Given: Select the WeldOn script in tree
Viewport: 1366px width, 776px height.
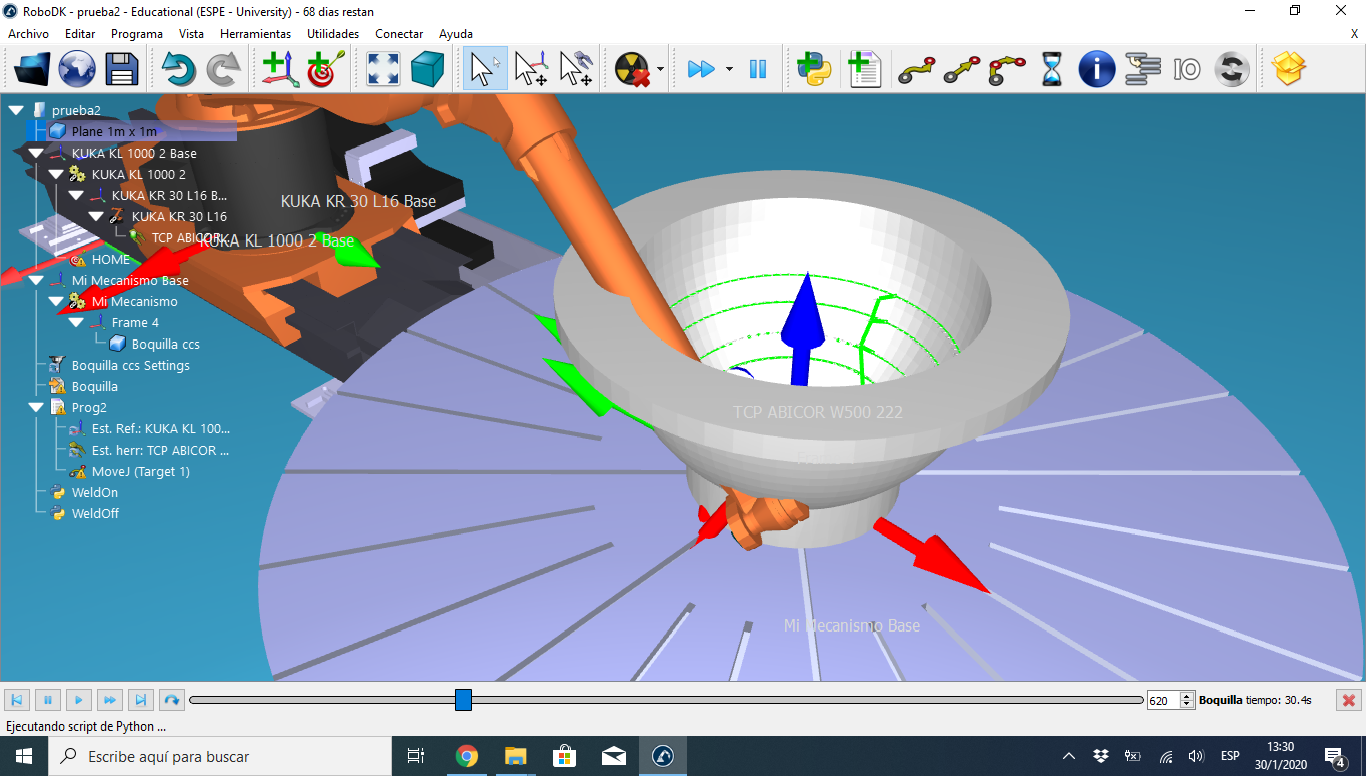Looking at the screenshot, I should tap(94, 492).
